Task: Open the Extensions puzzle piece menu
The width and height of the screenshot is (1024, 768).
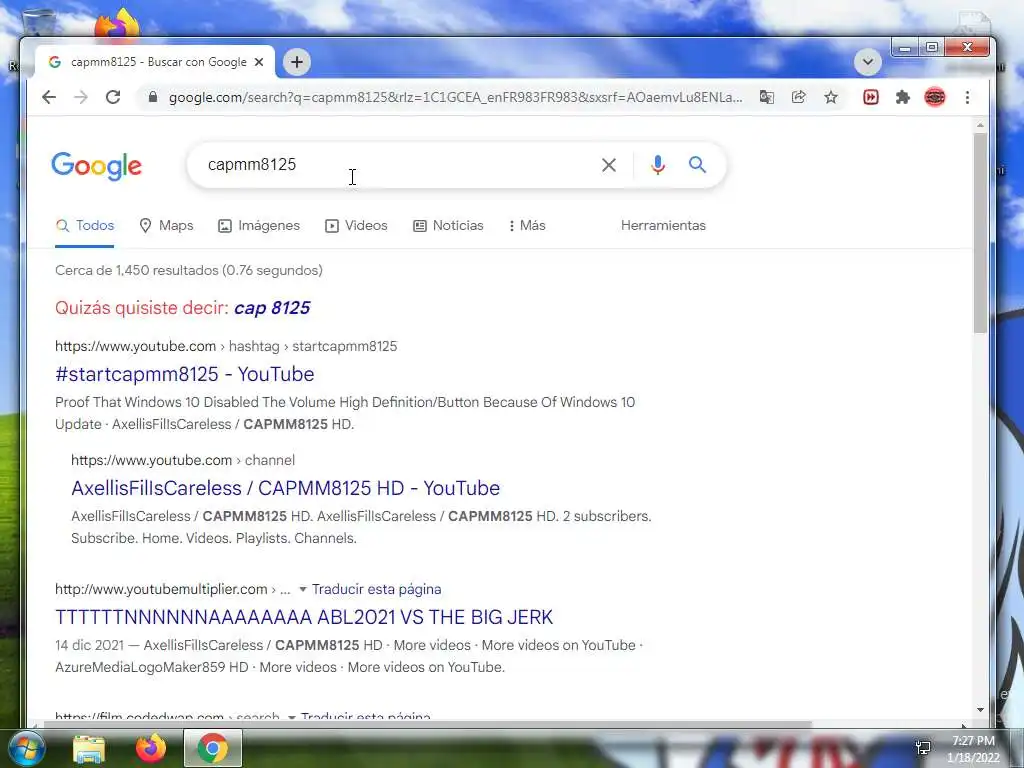Action: click(x=903, y=97)
